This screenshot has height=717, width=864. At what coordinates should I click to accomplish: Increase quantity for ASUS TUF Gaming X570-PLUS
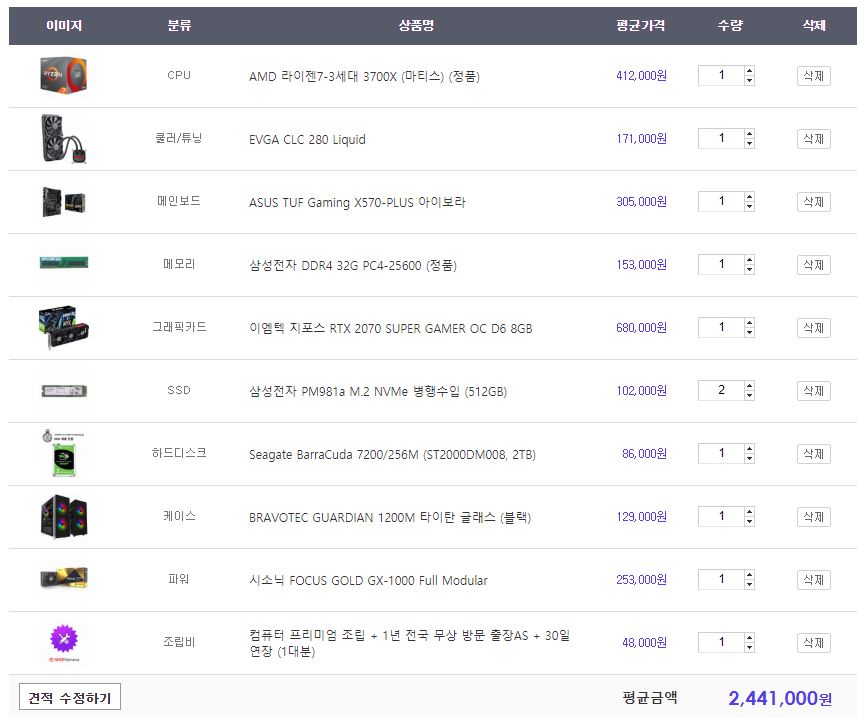(749, 197)
